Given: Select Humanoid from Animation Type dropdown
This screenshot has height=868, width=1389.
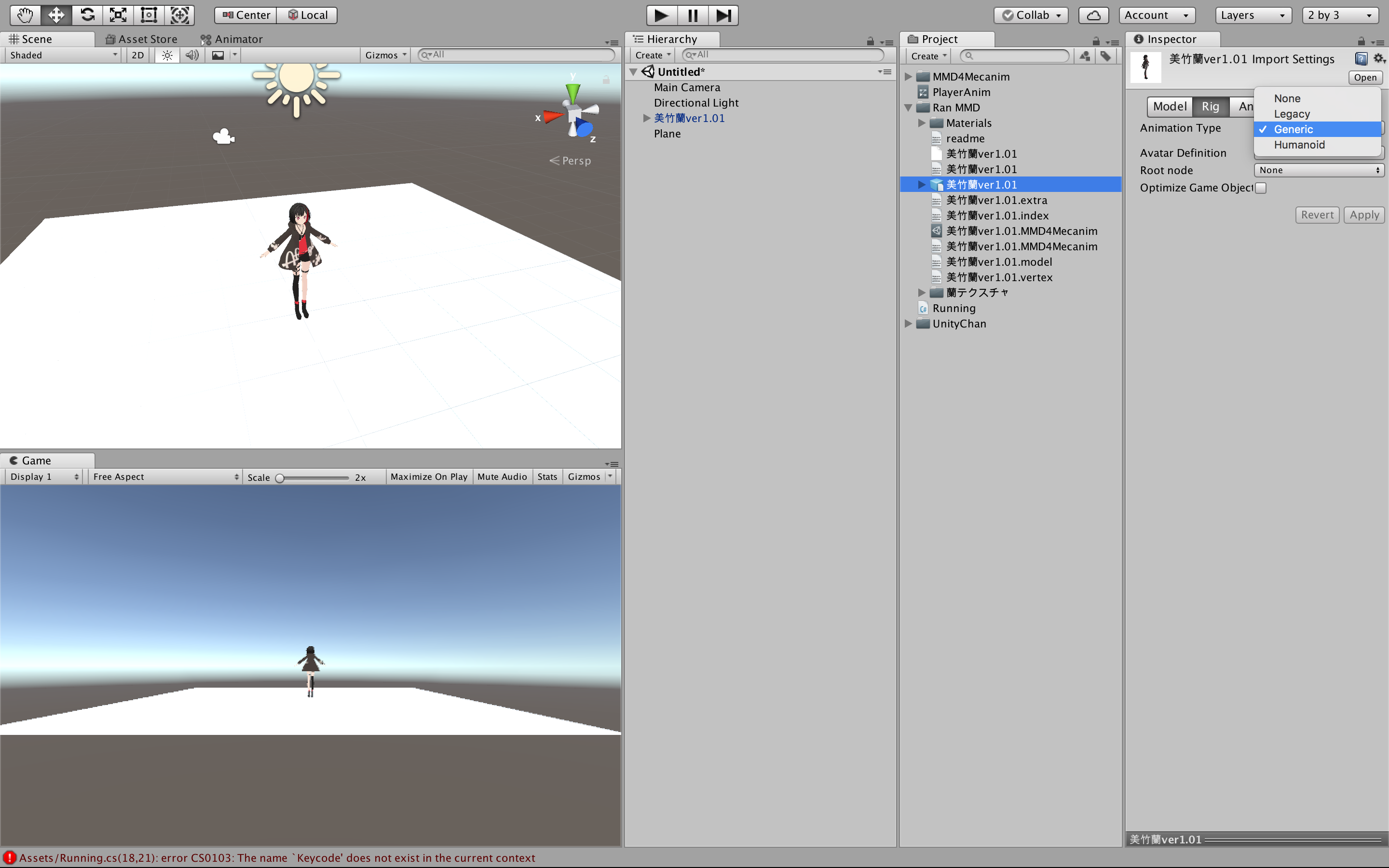Looking at the screenshot, I should coord(1298,144).
